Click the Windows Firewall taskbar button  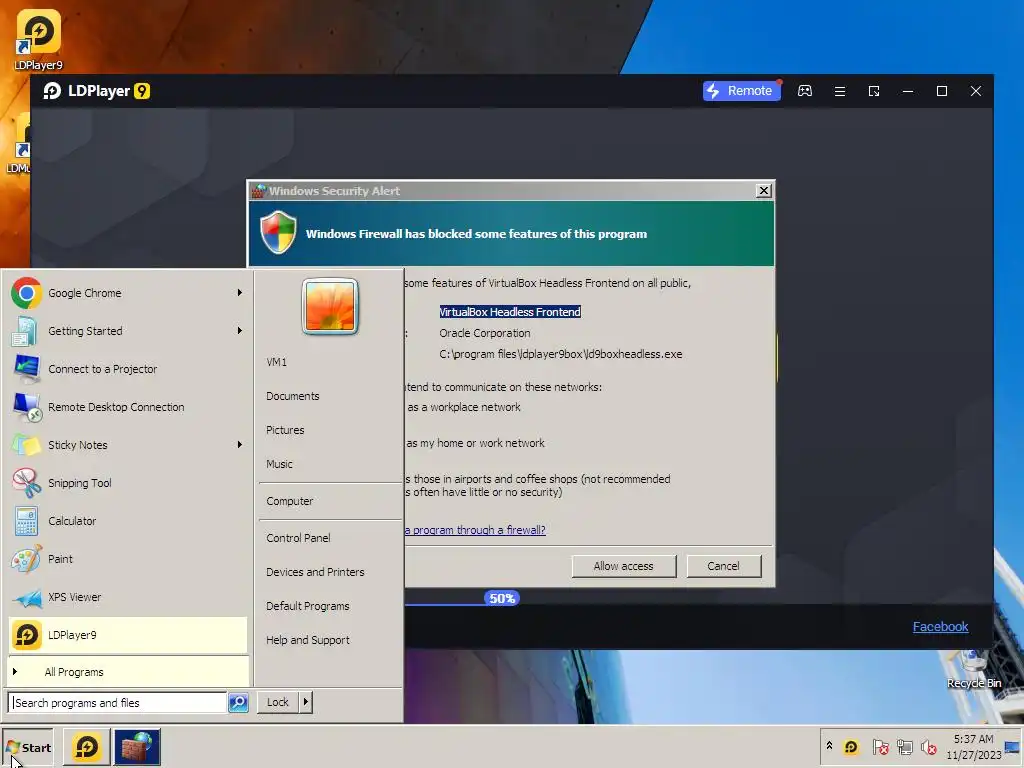coord(137,747)
